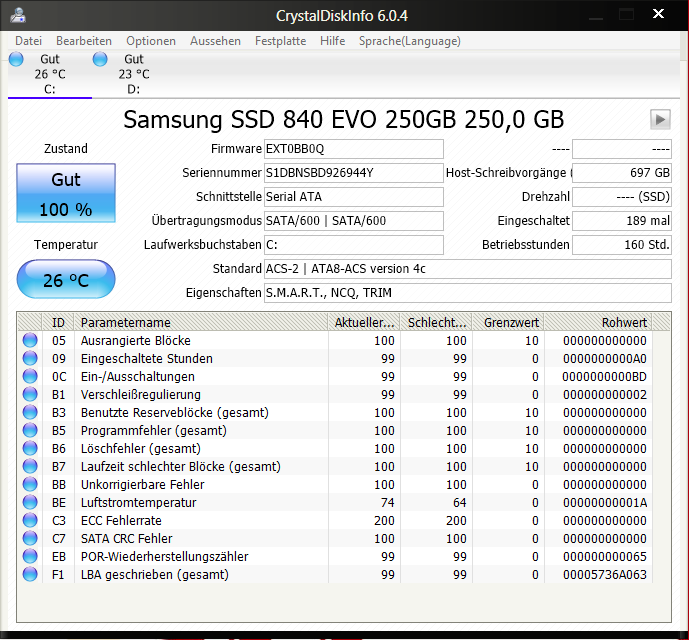
Task: Click raw value 00000000001A
Action: pyautogui.click(x=605, y=503)
